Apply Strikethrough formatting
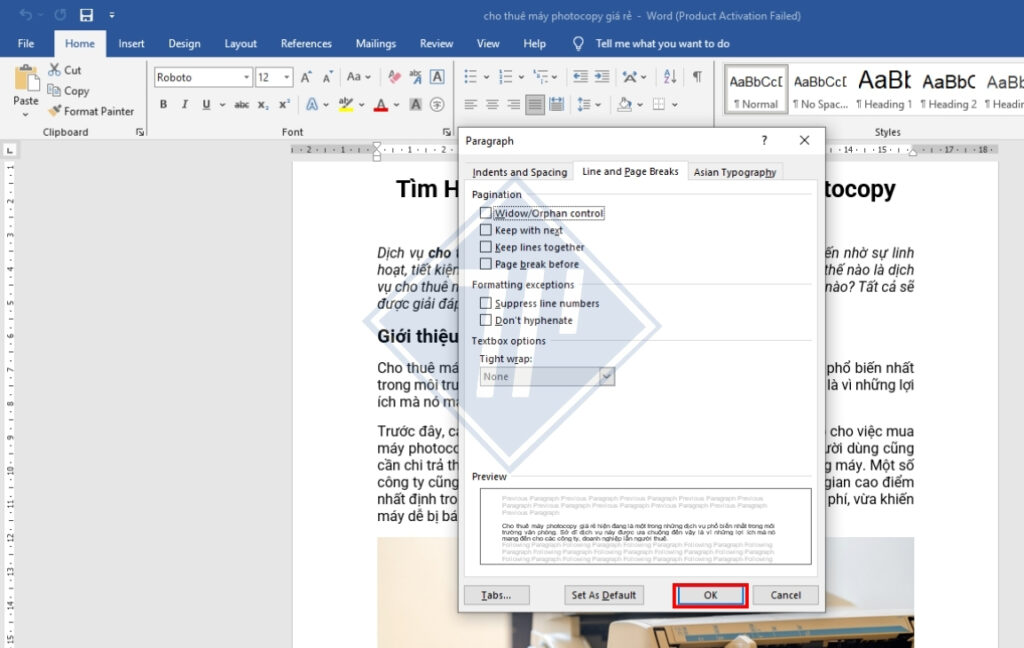The height and width of the screenshot is (648, 1024). [x=242, y=104]
